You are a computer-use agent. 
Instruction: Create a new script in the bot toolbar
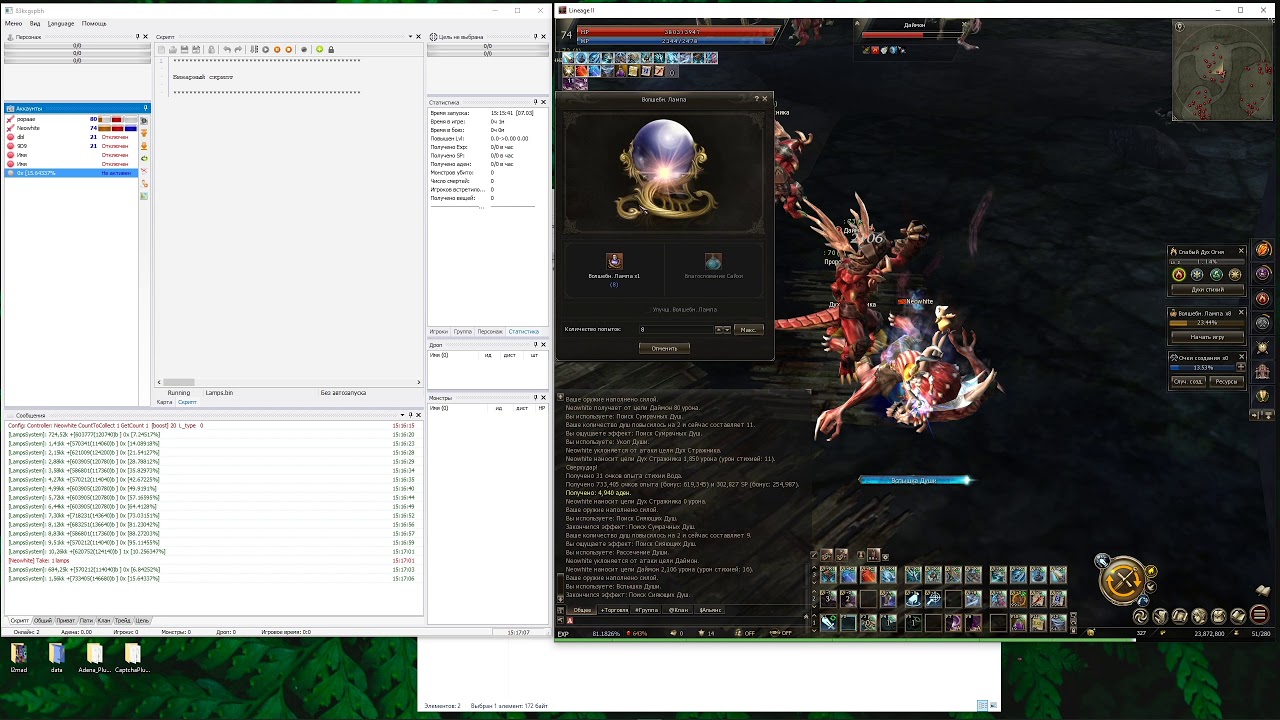pos(162,49)
